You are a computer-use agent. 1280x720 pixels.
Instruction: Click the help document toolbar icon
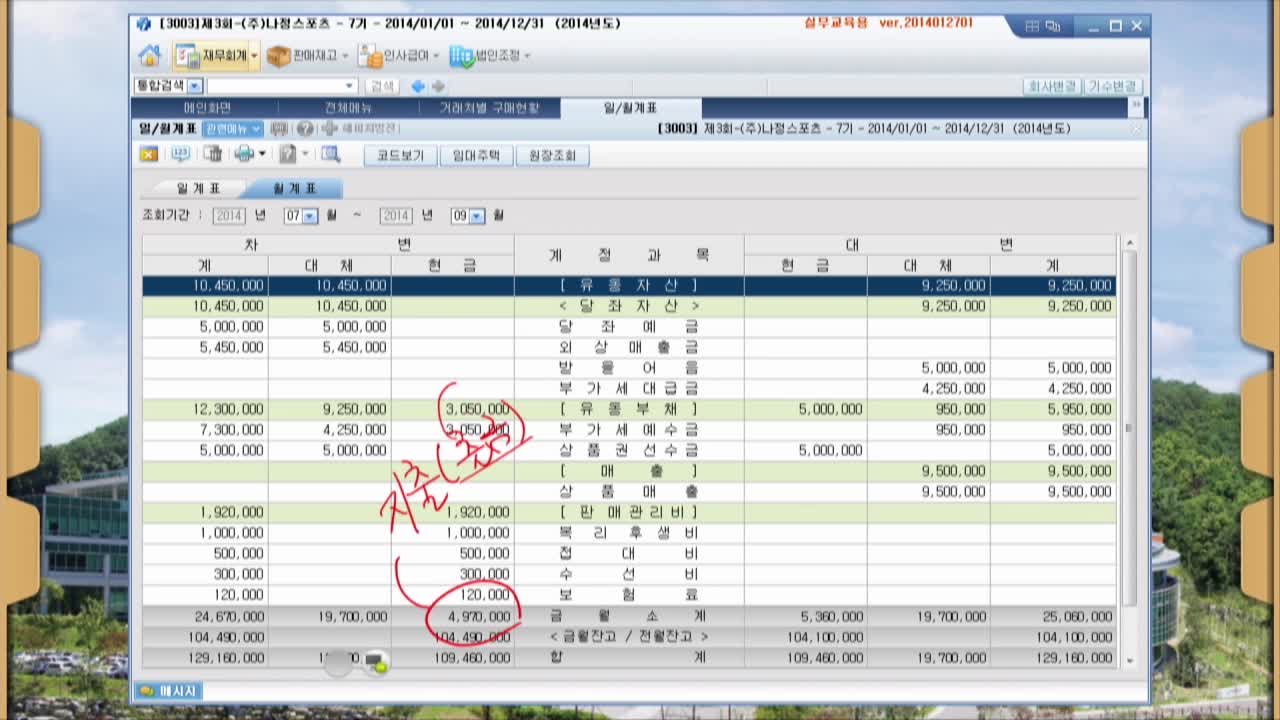[288, 154]
